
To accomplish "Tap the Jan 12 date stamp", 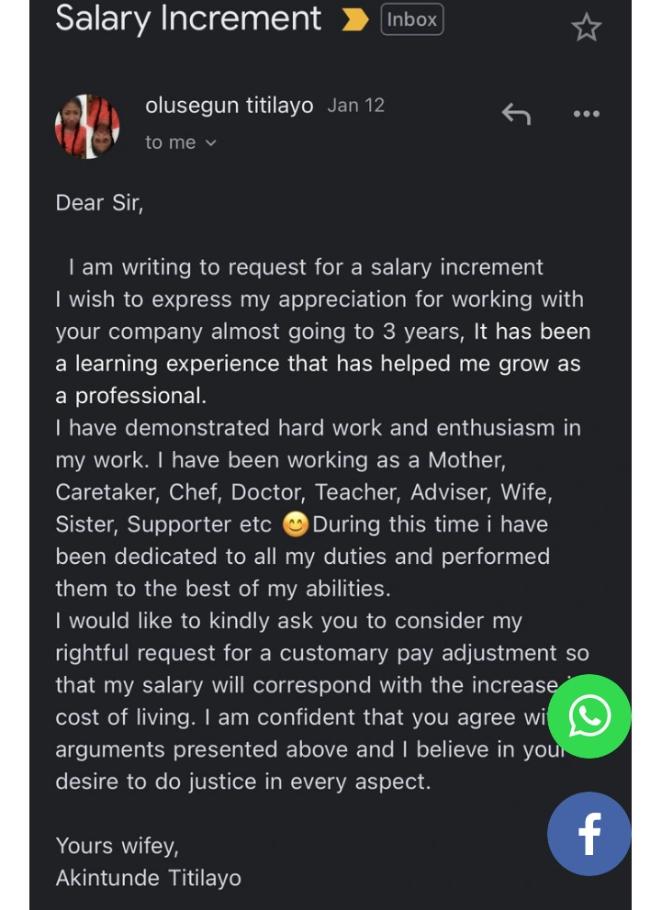I will click(x=355, y=105).
